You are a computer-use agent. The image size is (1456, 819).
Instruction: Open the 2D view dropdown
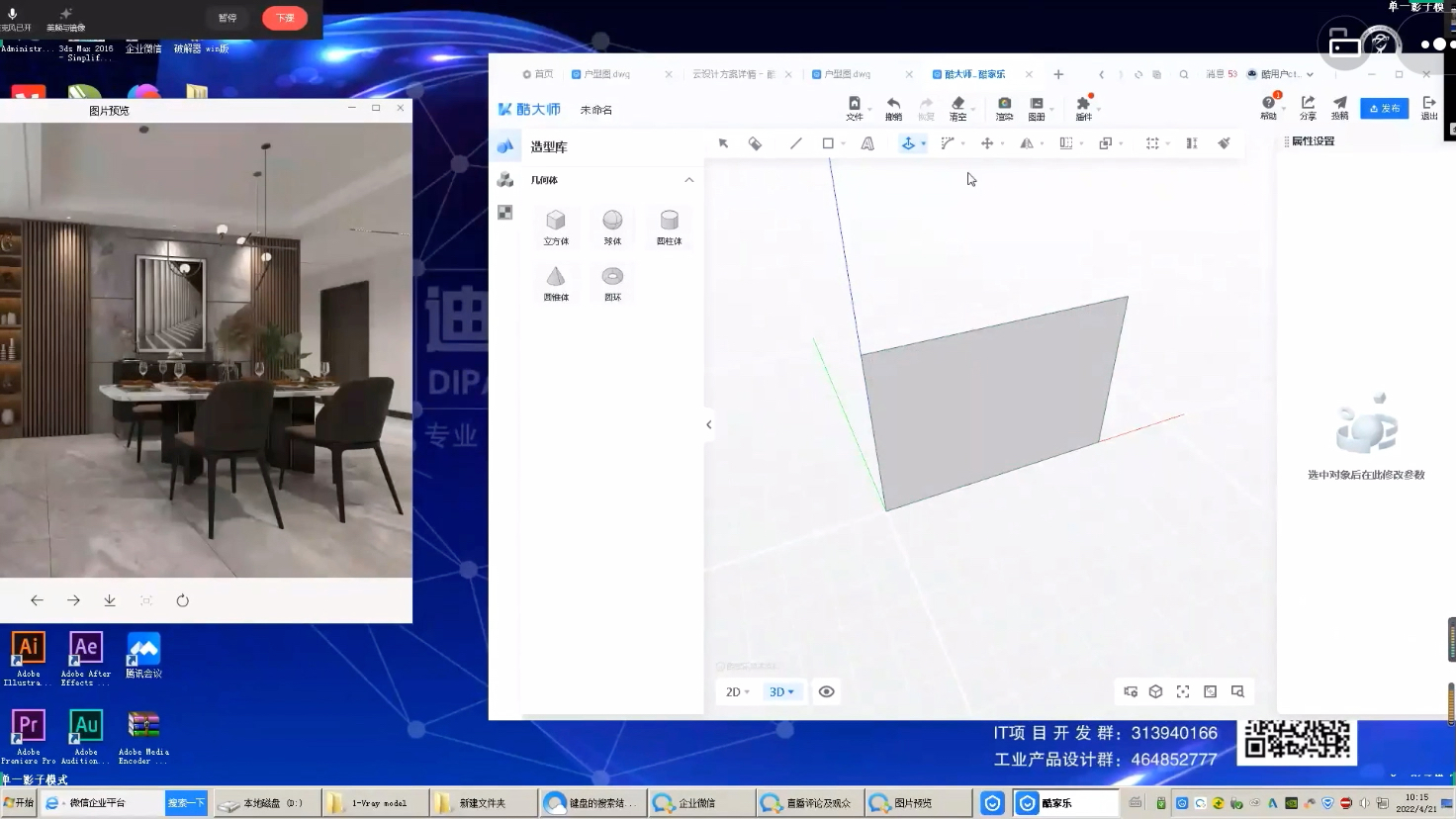[738, 691]
